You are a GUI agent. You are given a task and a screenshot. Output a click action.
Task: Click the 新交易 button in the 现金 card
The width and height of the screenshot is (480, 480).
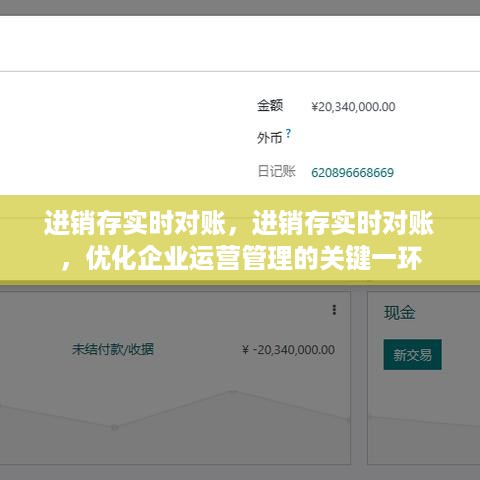(412, 354)
